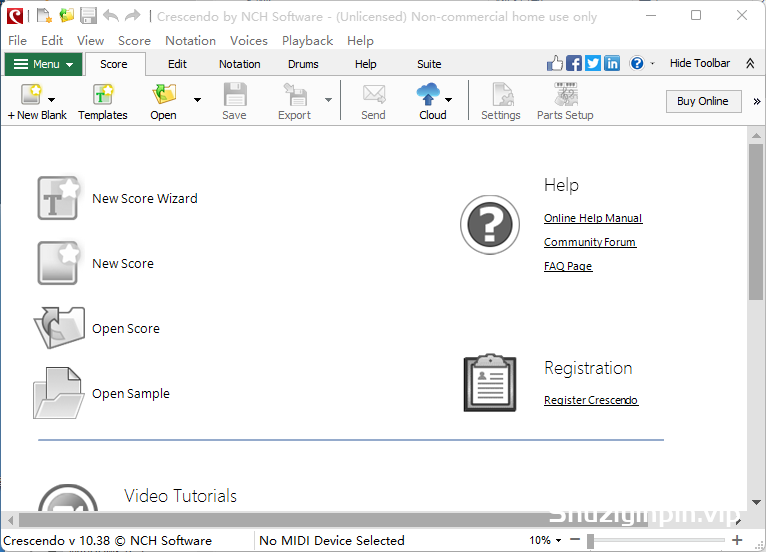Click the Open Sample folder icon
Screen dimensions: 766x552
click(x=58, y=393)
